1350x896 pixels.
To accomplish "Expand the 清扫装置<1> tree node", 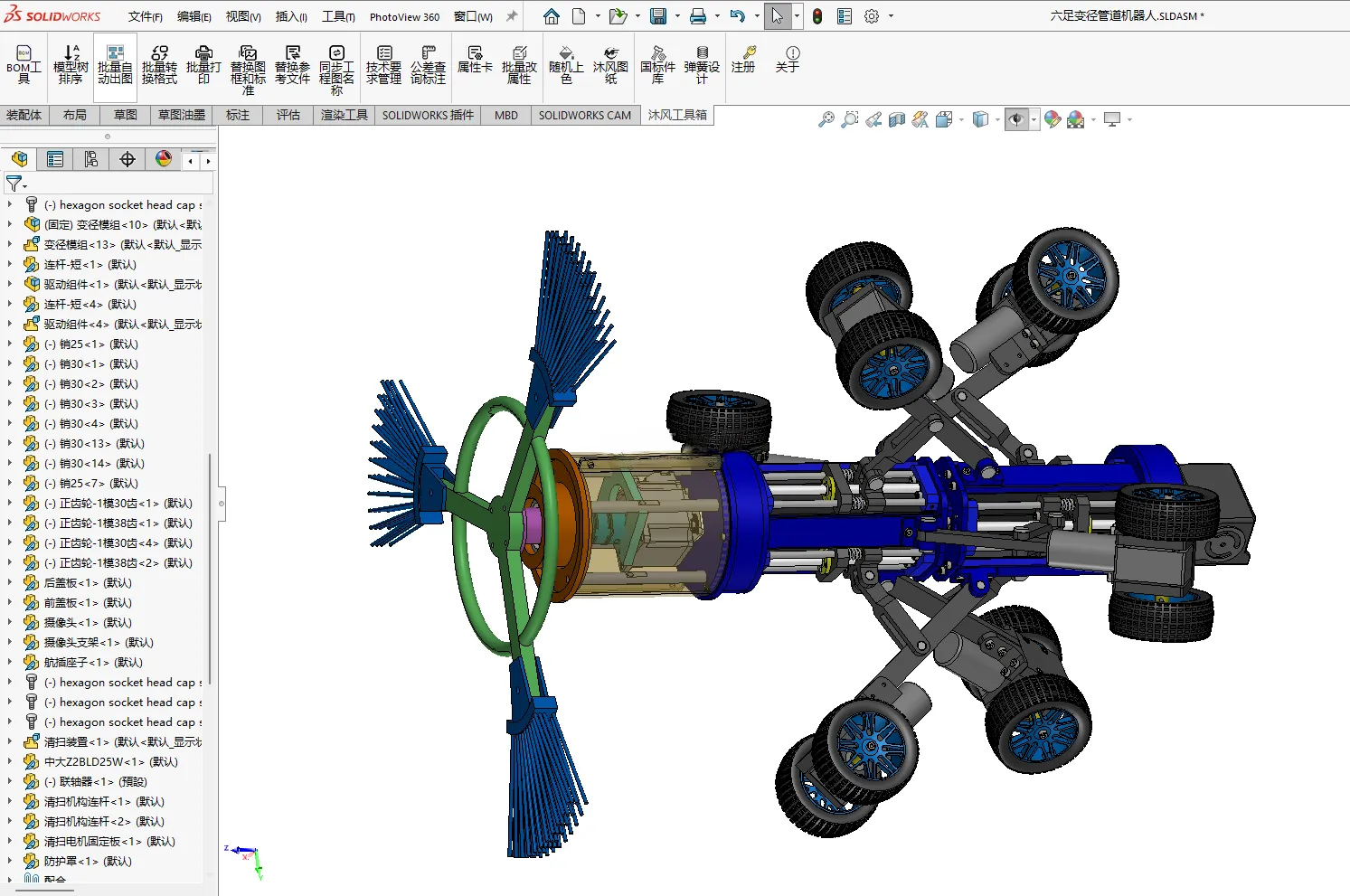I will pyautogui.click(x=10, y=741).
